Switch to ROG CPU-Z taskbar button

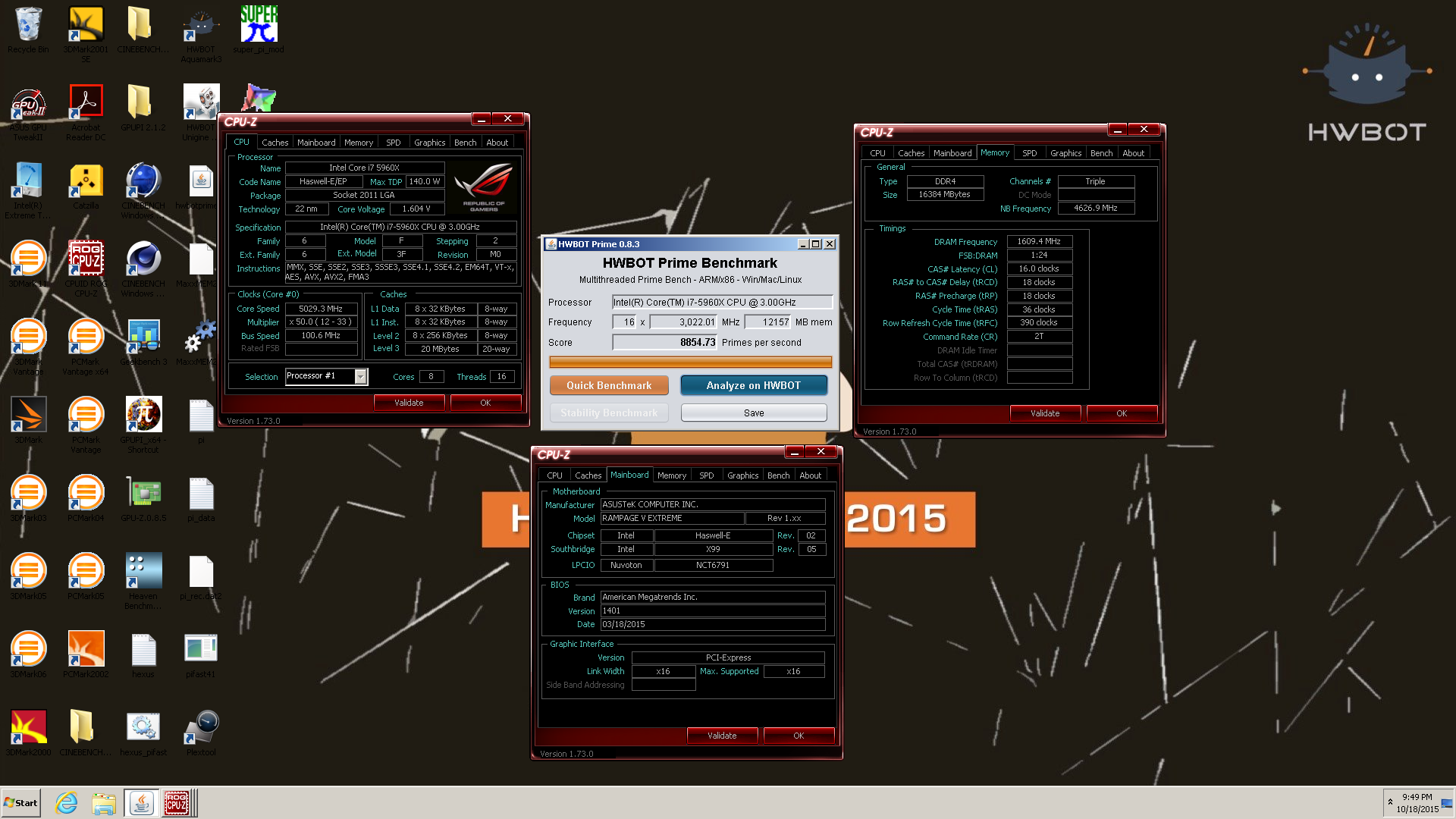[177, 802]
